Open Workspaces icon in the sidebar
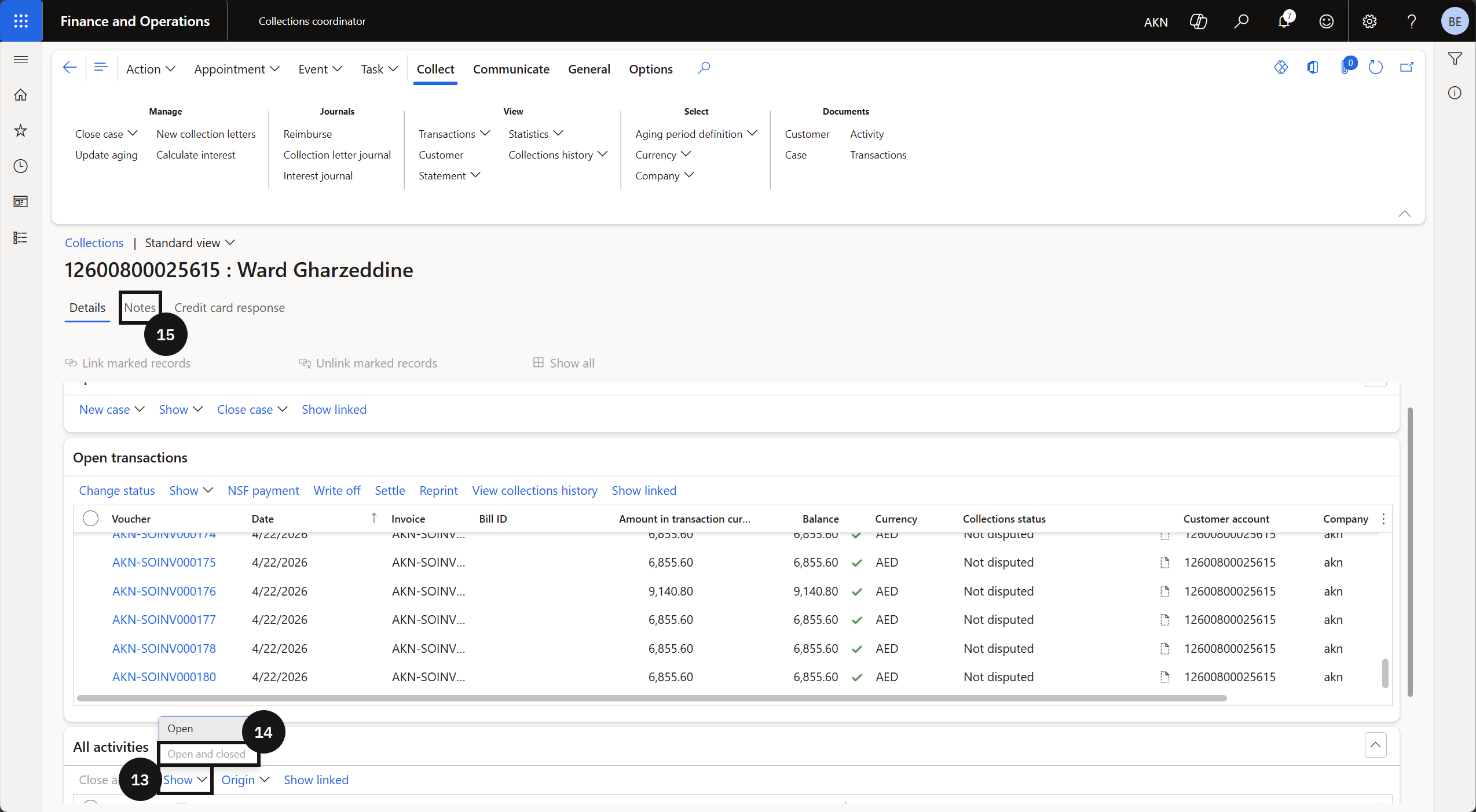The width and height of the screenshot is (1476, 812). [x=21, y=201]
